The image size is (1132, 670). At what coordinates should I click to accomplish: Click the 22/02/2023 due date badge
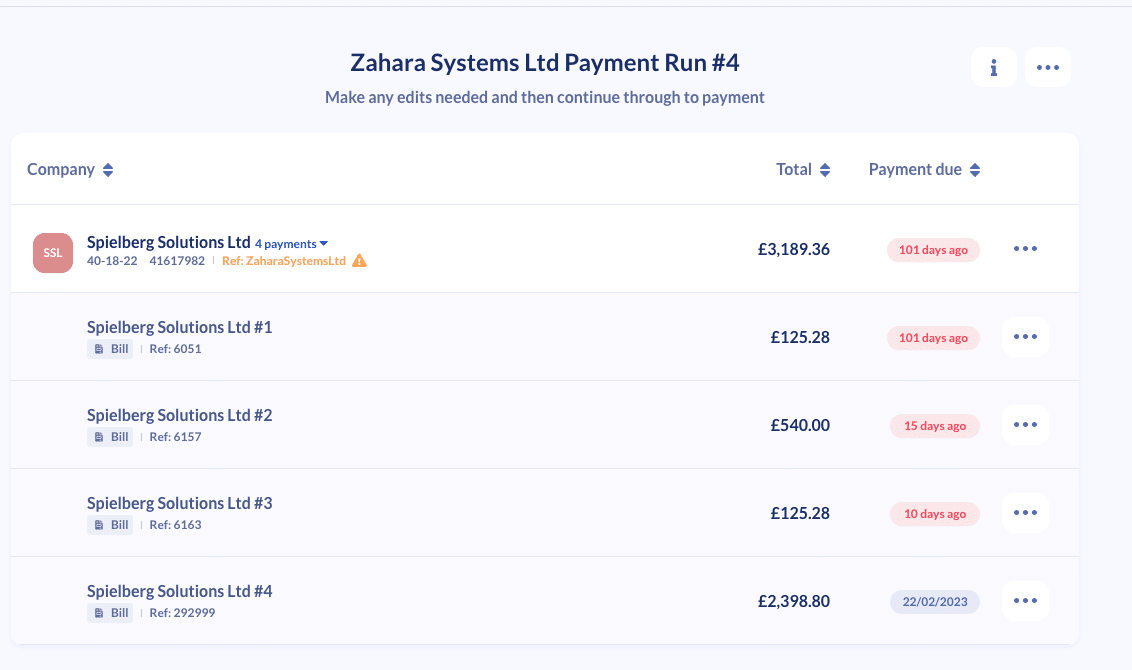[x=934, y=601]
